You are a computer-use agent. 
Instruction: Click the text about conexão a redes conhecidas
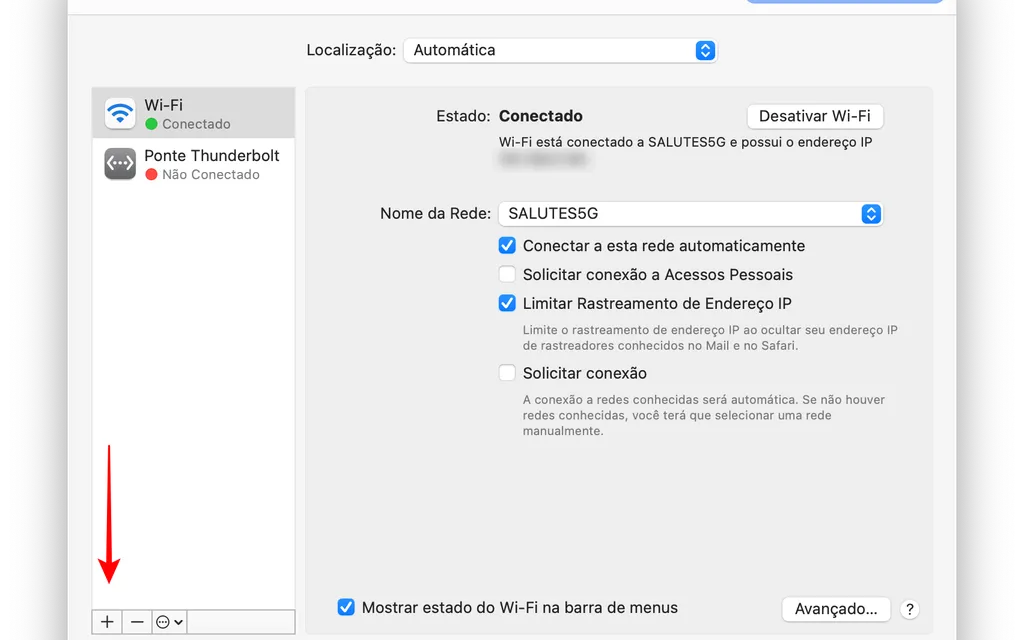coord(703,415)
